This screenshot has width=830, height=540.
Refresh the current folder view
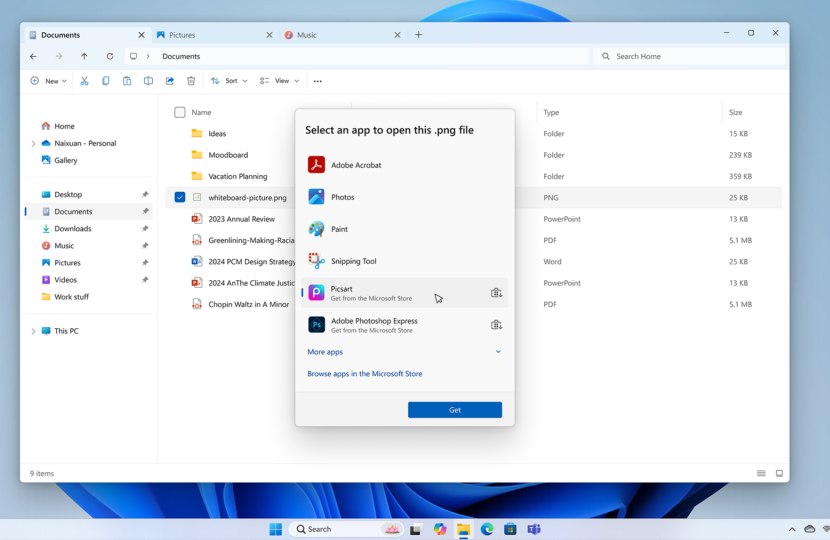[110, 56]
